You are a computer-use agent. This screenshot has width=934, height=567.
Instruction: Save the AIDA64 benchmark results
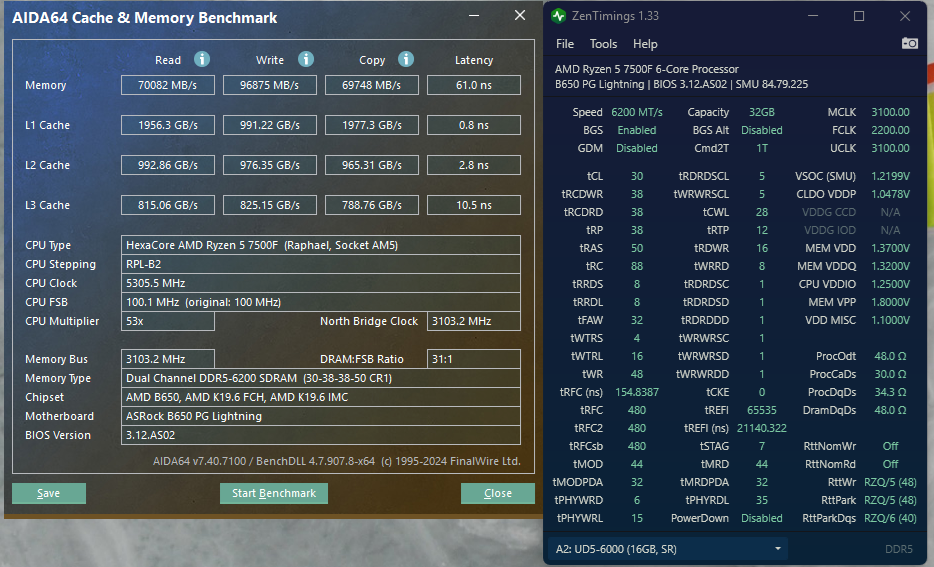pos(49,493)
